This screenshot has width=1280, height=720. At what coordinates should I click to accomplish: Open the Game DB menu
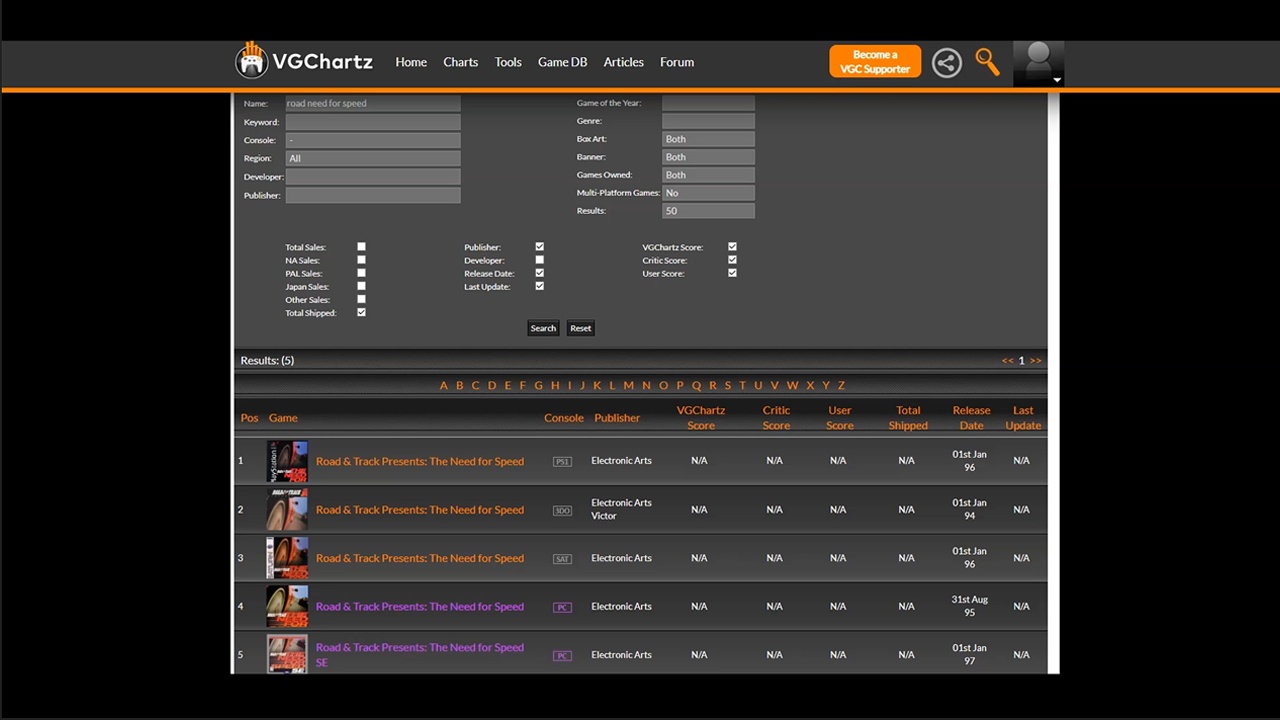coord(562,62)
